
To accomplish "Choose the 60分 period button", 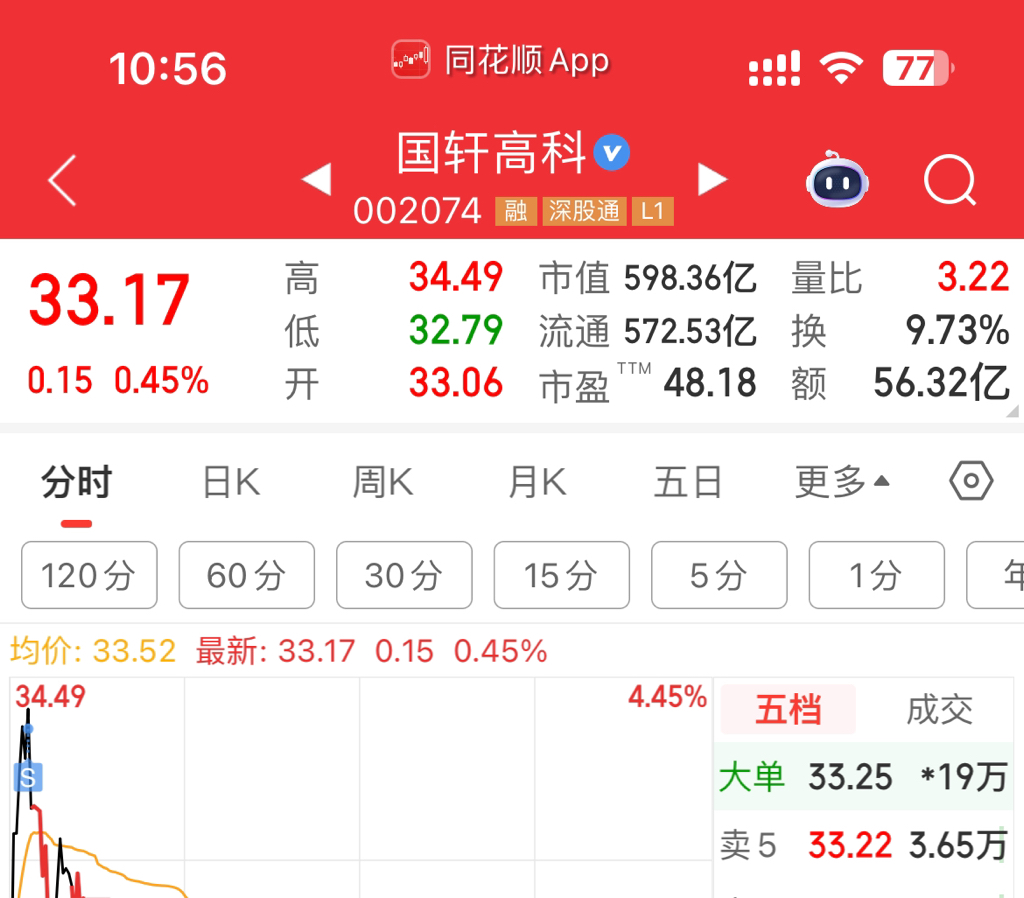I will (247, 575).
